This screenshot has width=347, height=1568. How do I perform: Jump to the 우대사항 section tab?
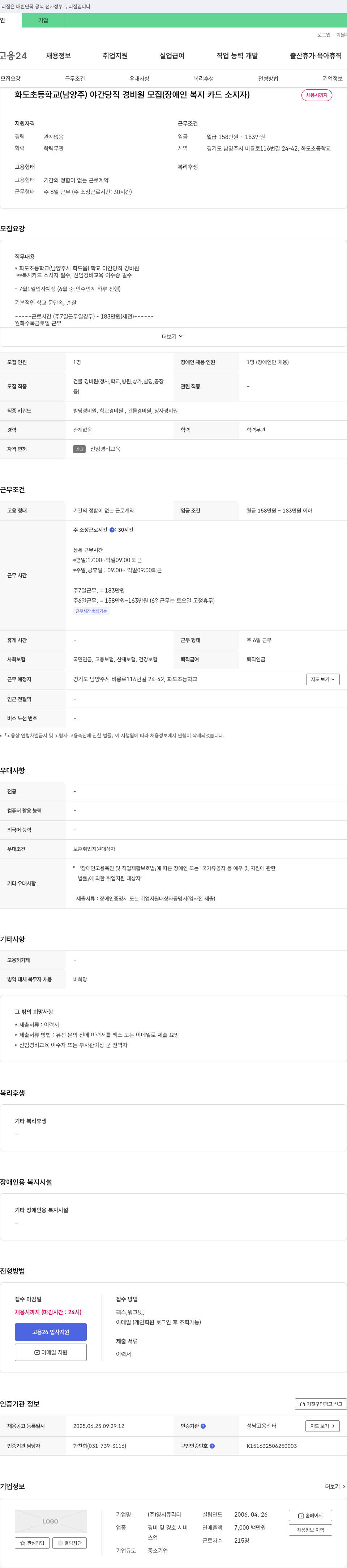[x=139, y=79]
